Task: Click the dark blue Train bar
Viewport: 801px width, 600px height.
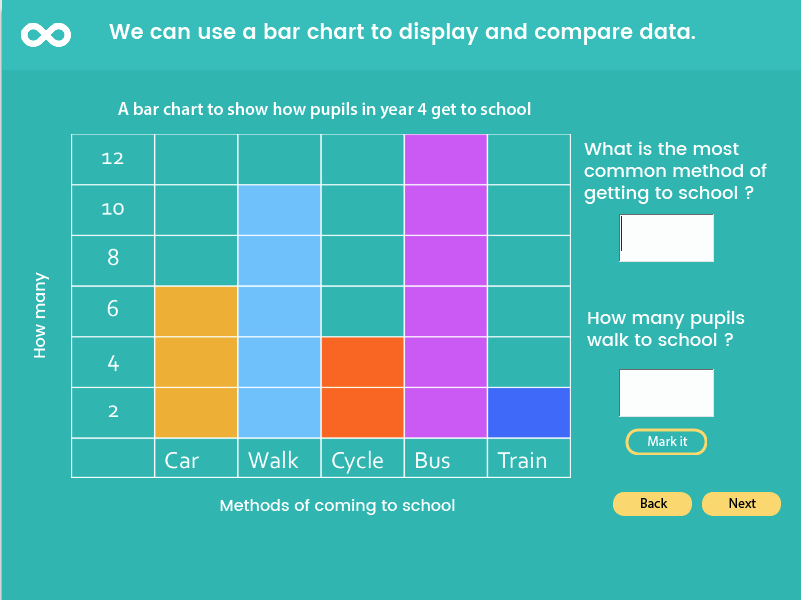Action: (x=529, y=413)
